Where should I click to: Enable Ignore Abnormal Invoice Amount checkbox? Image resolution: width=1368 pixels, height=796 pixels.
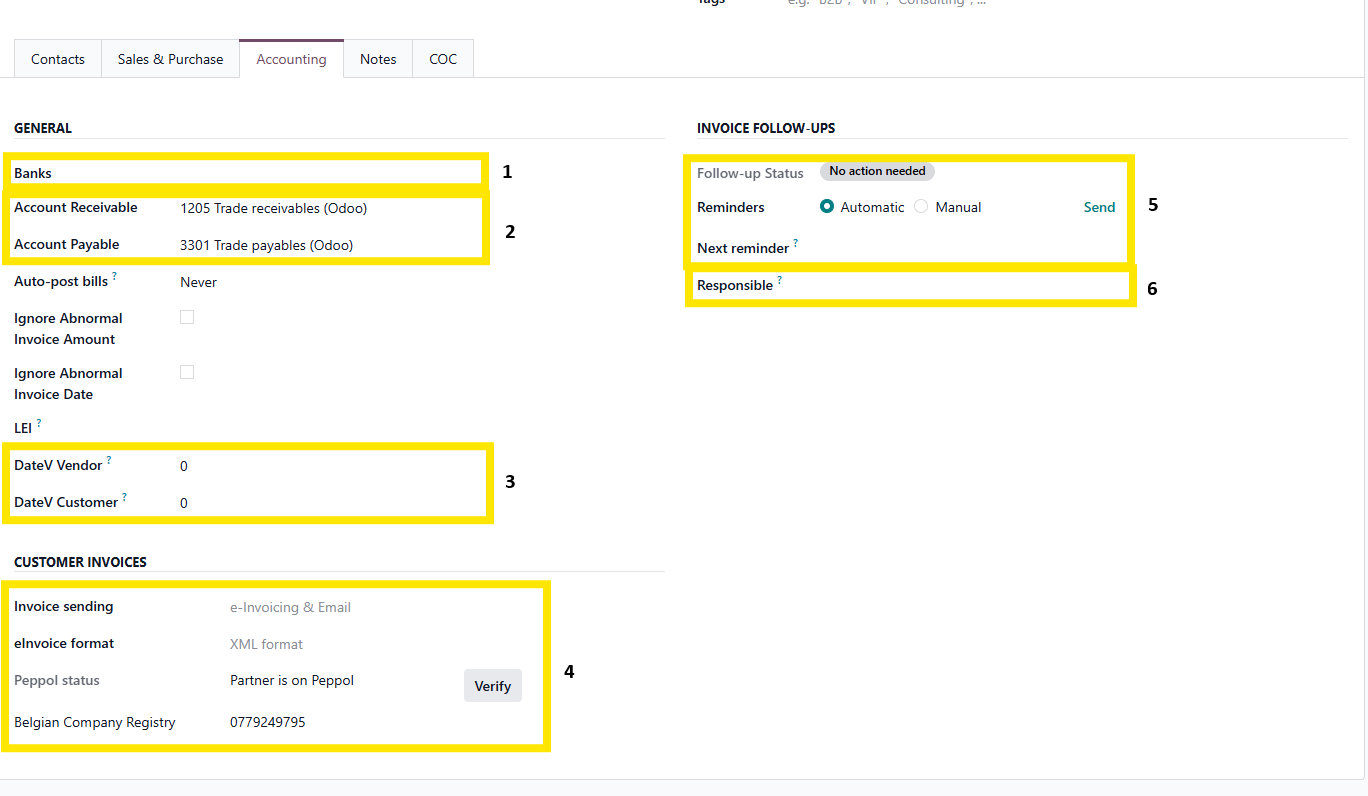(x=187, y=317)
